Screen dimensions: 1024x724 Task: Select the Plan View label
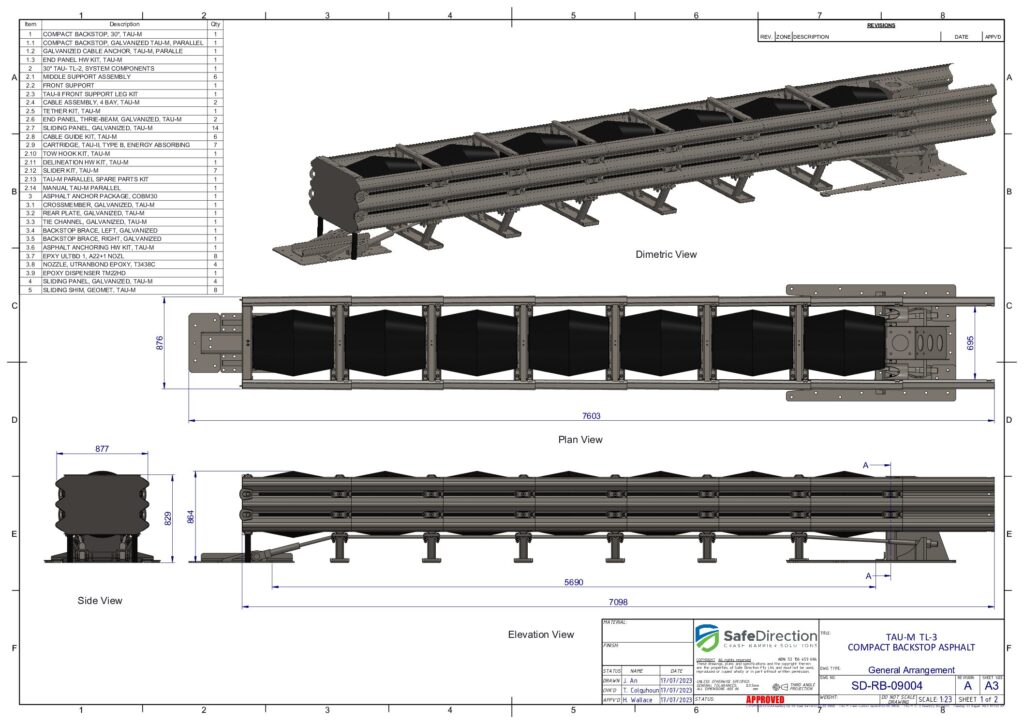(579, 439)
